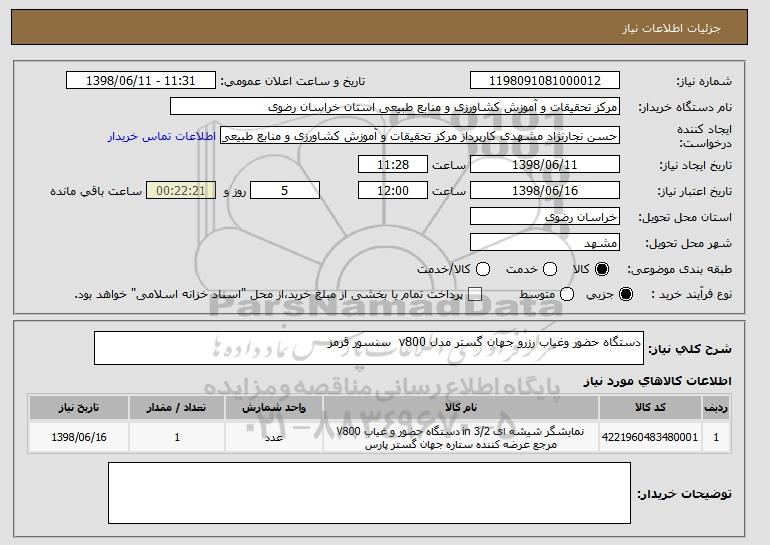Click the واحد شمارش column header
Viewport: 770px width, 545px height.
pos(274,408)
